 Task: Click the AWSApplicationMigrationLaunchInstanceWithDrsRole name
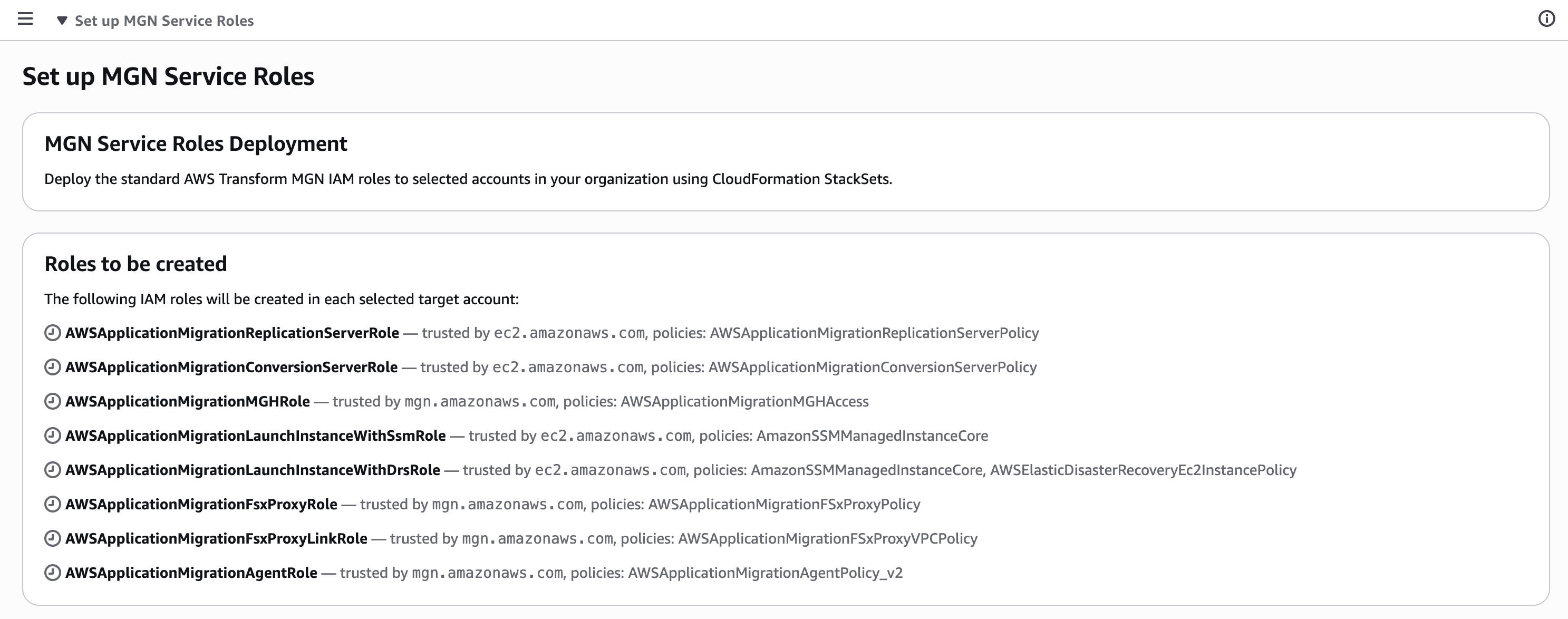tap(253, 470)
